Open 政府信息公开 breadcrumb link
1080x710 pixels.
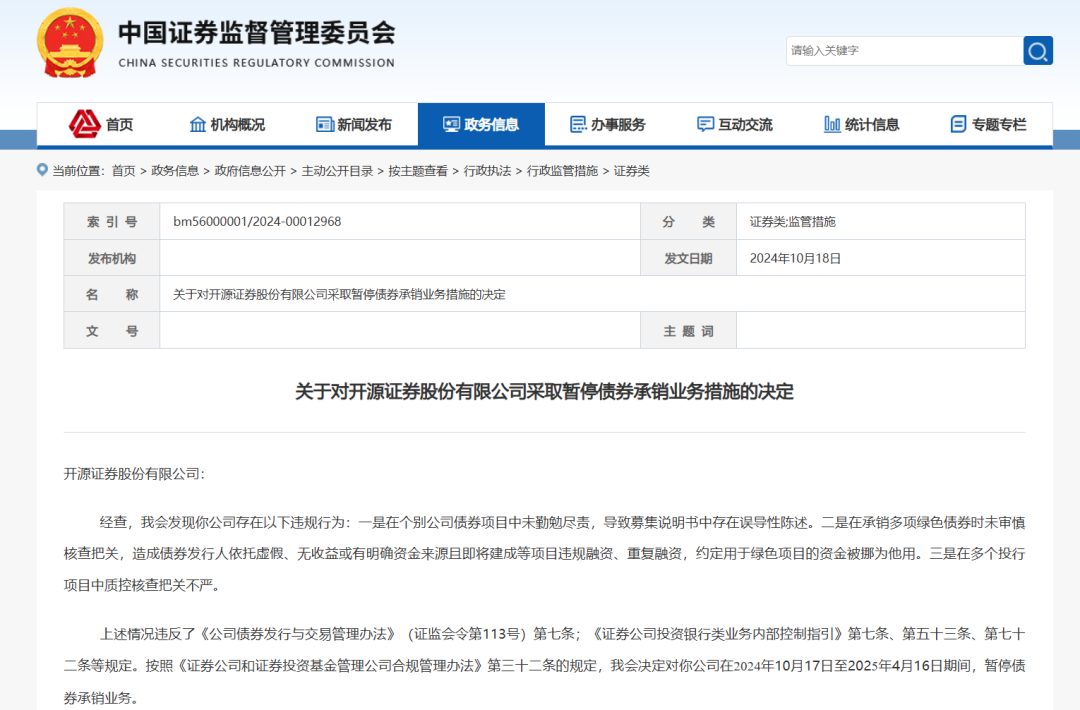point(250,171)
